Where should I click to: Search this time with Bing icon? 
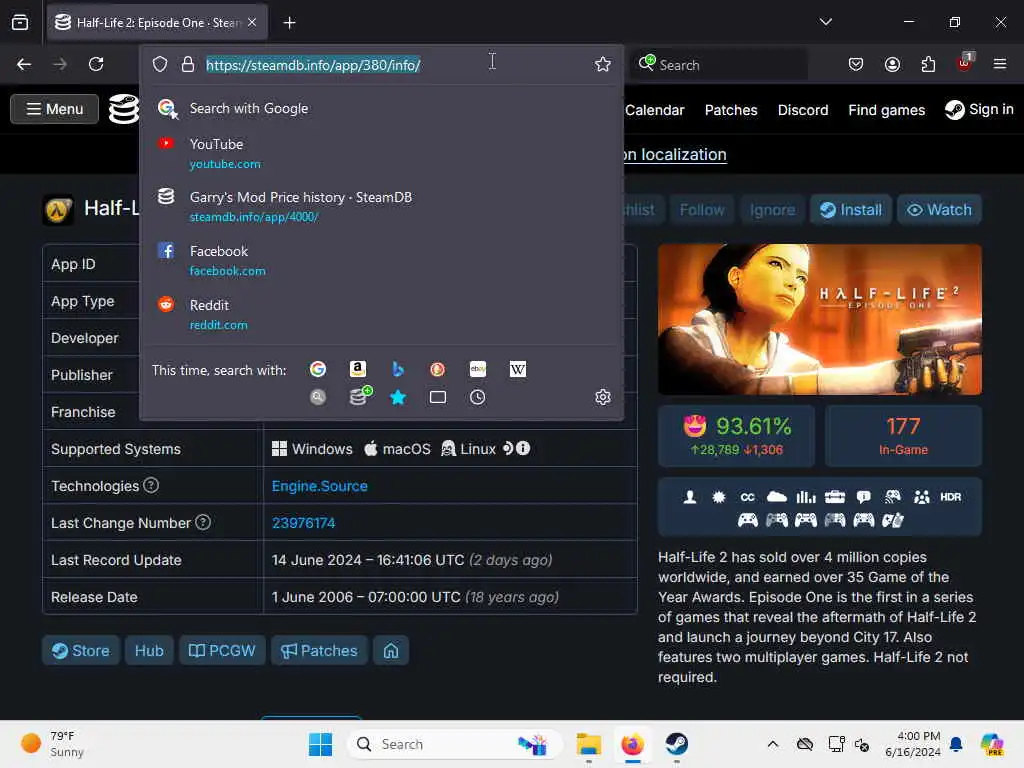click(397, 370)
